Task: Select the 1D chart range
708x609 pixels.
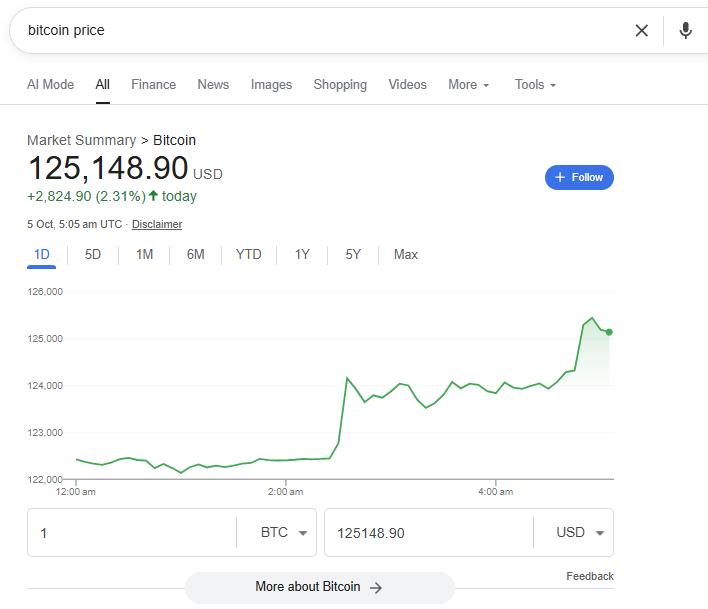Action: 42,255
